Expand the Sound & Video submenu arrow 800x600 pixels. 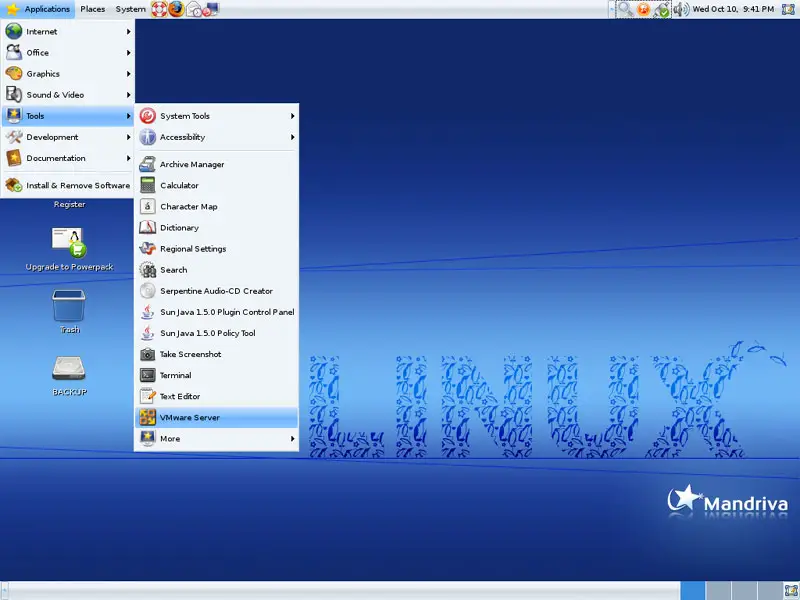point(128,95)
